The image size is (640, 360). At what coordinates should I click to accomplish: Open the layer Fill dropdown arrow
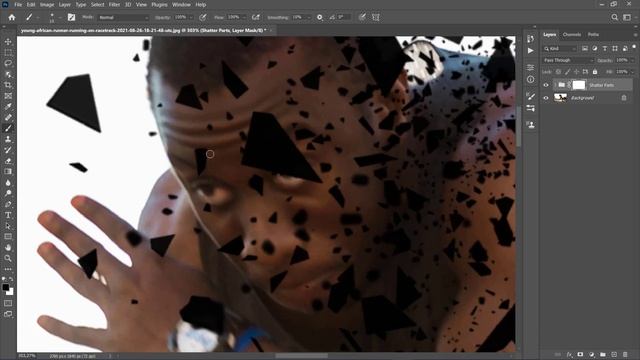(632, 72)
